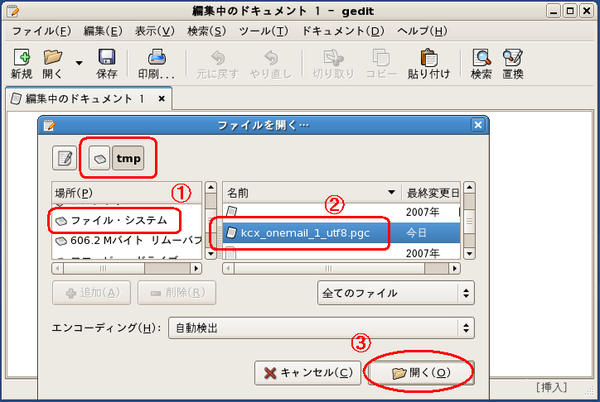Minimize the gedit main window
The width and height of the screenshot is (600, 402).
[553, 11]
